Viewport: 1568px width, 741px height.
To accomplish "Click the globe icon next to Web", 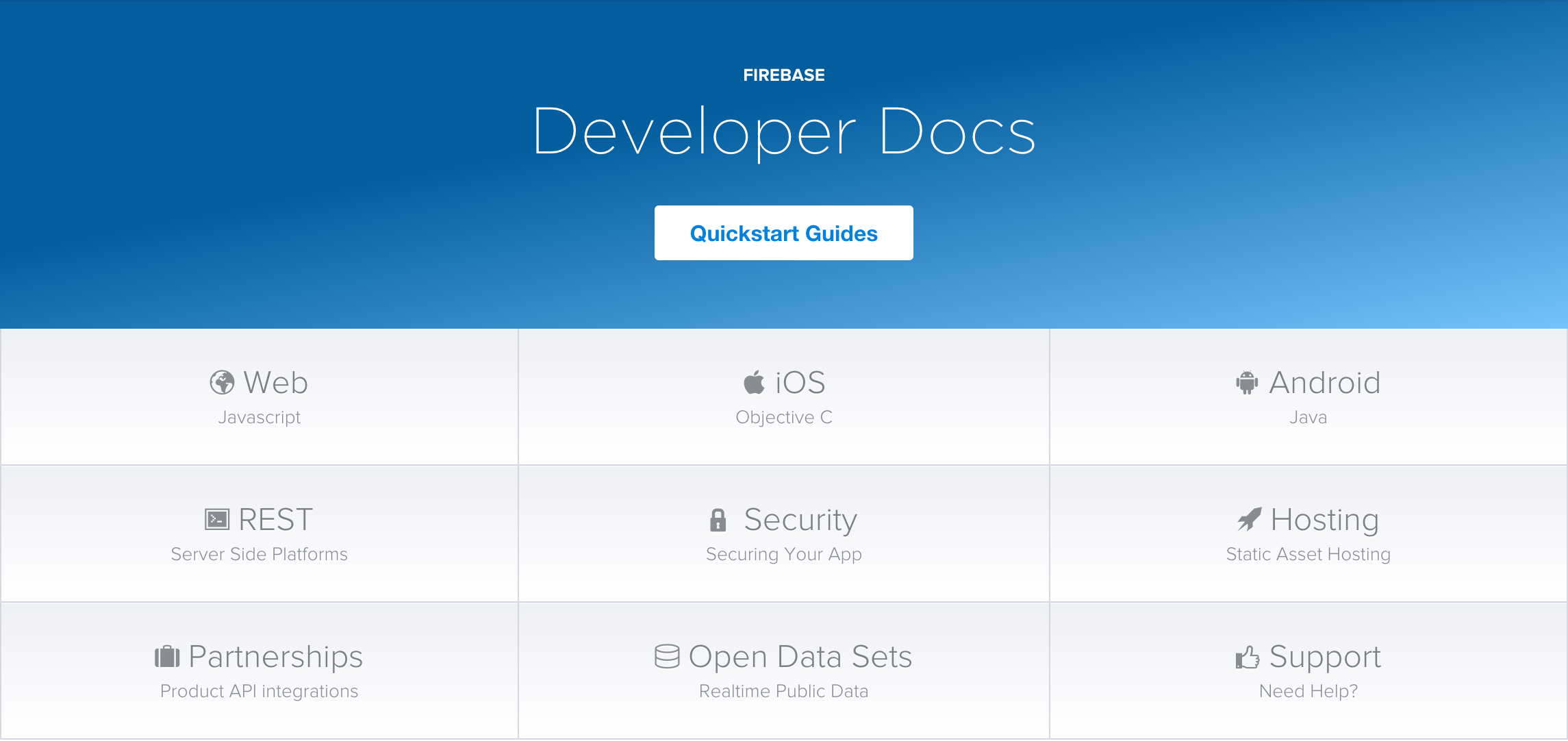I will click(x=222, y=383).
